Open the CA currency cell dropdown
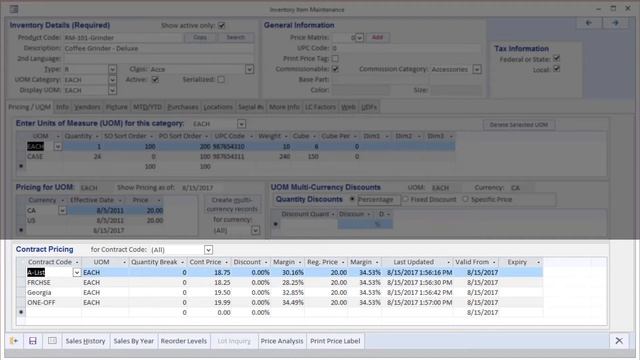This screenshot has height=360, width=640. [62, 211]
